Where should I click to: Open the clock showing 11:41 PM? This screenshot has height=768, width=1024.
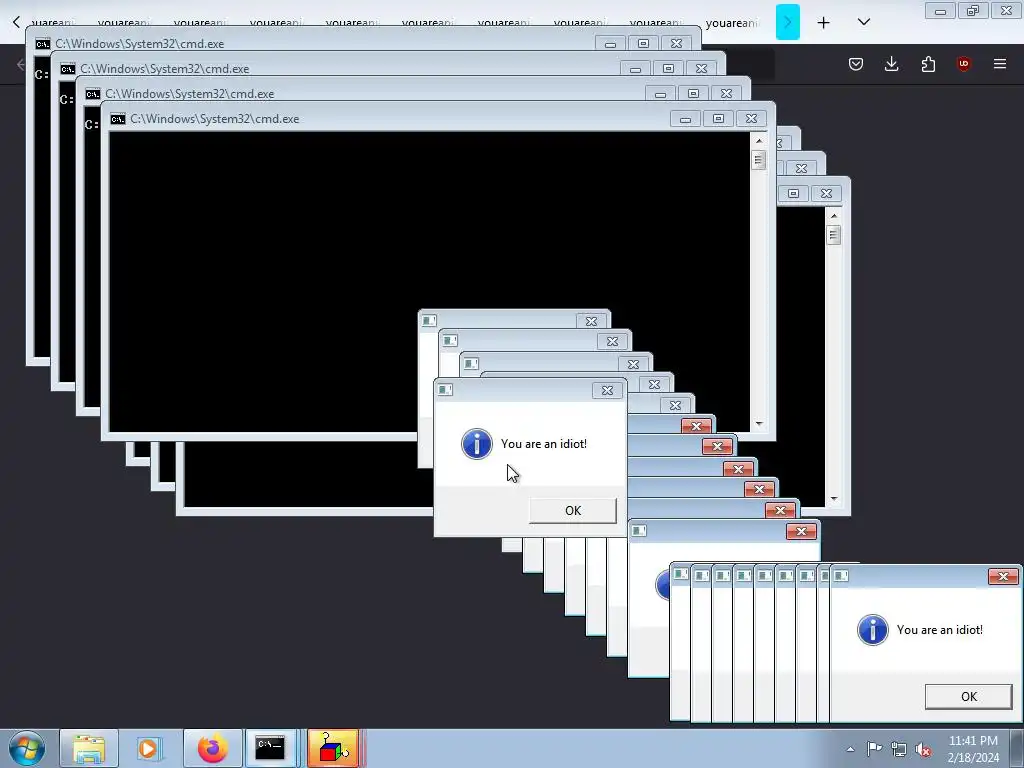click(x=973, y=749)
